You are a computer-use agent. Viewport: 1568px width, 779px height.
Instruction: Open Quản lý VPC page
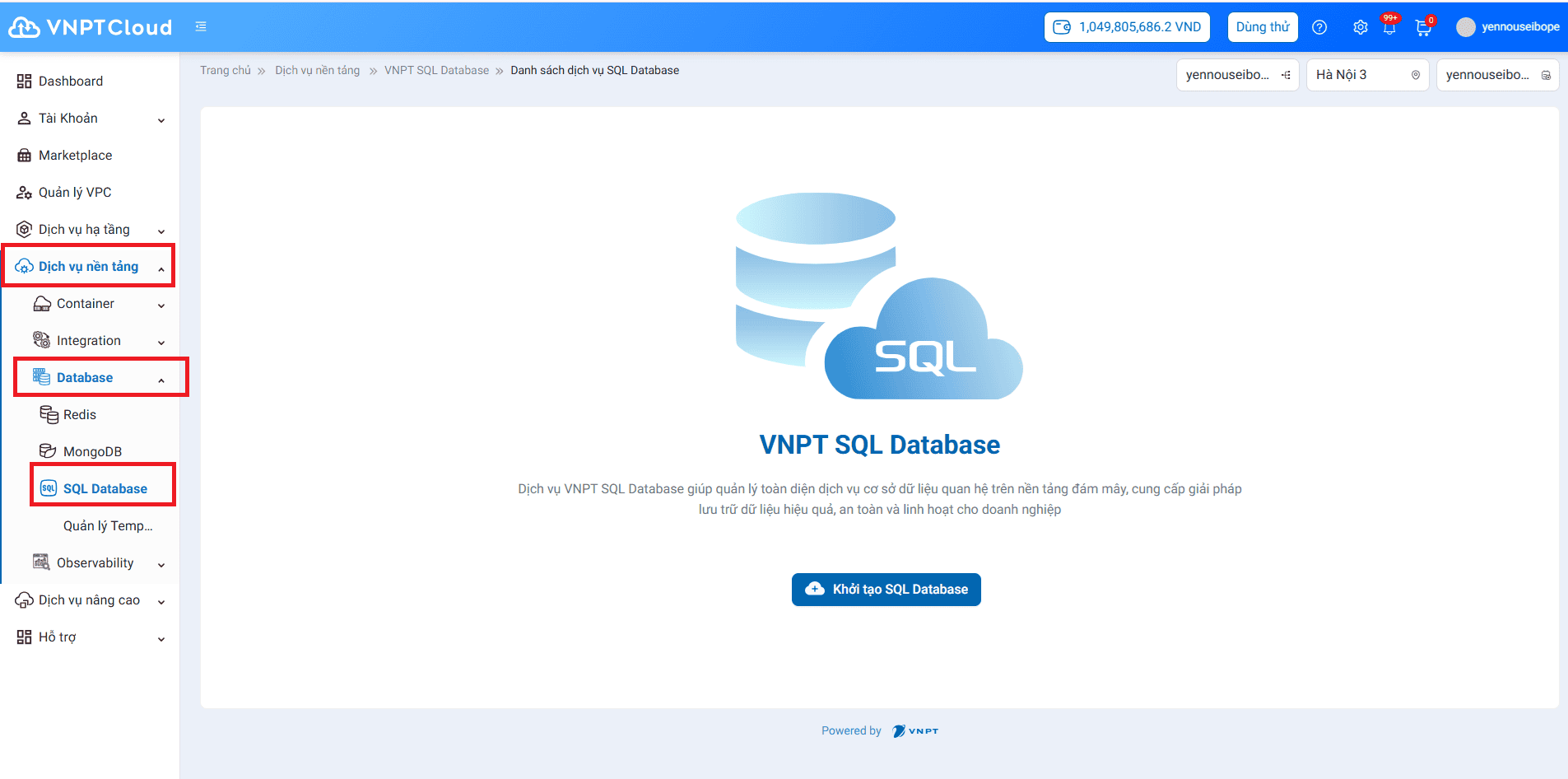pos(74,193)
